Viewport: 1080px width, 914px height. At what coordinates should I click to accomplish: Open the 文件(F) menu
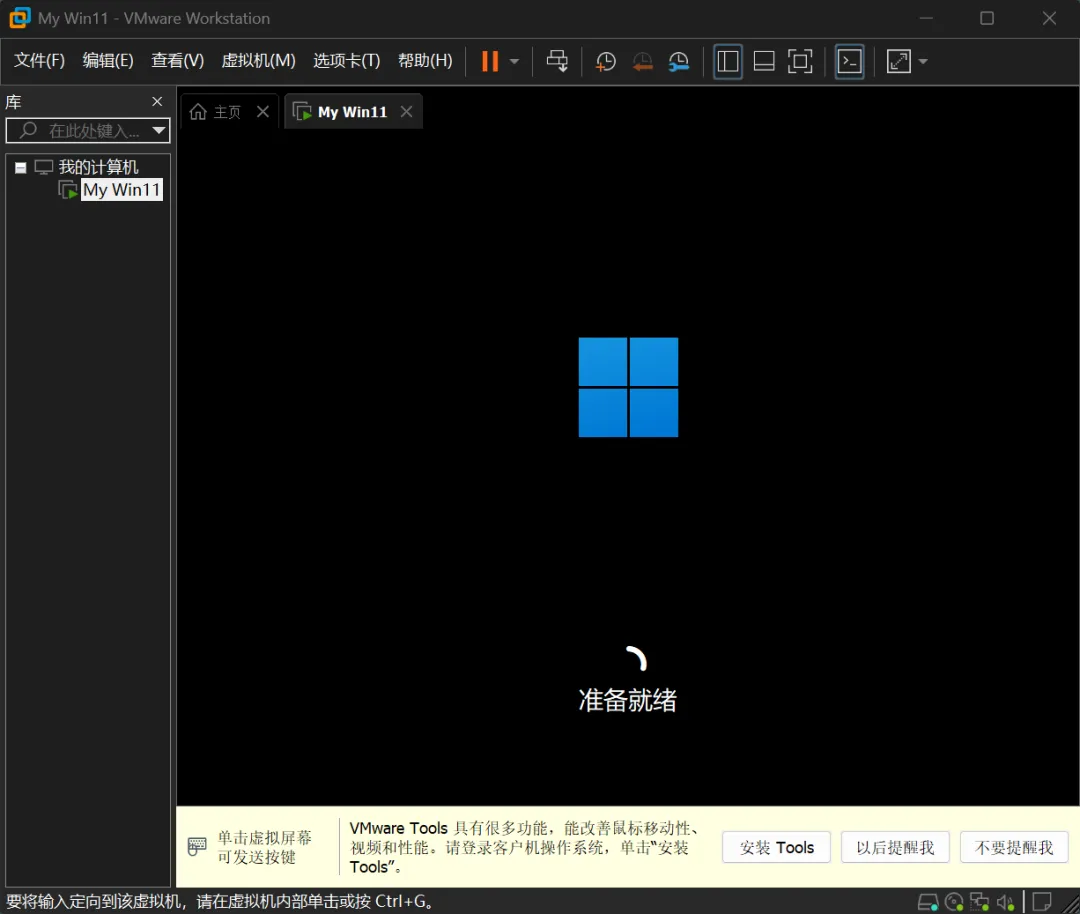pyautogui.click(x=39, y=61)
